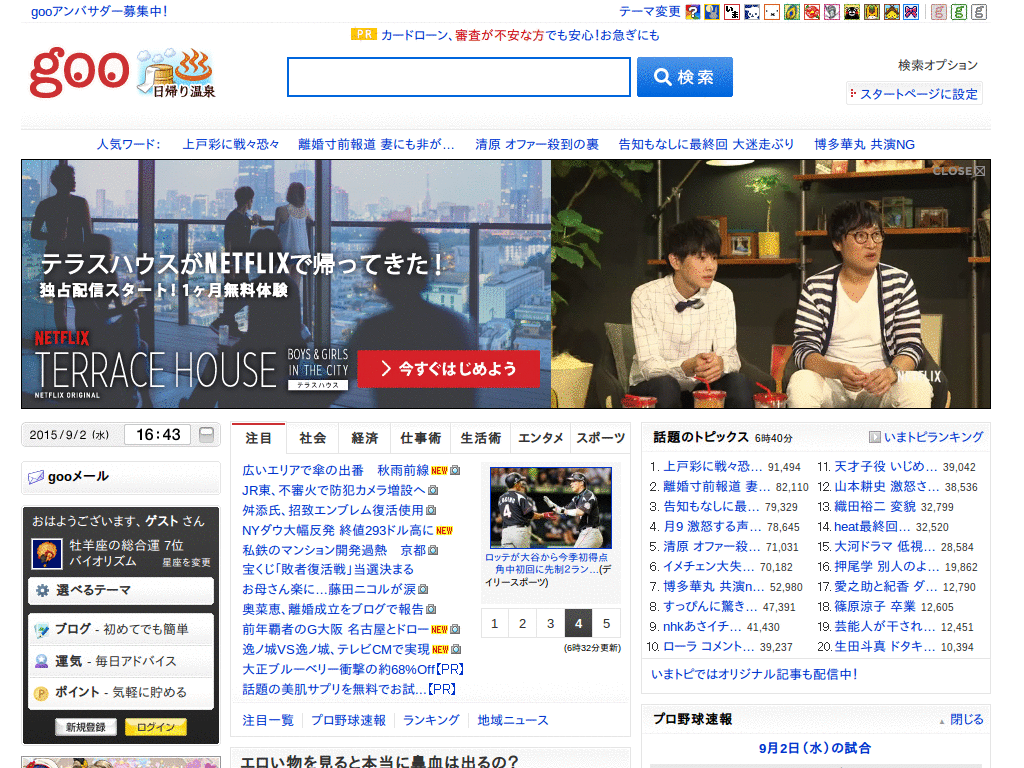
Task: Click the ブログ pencil icon
Action: pyautogui.click(x=41, y=630)
